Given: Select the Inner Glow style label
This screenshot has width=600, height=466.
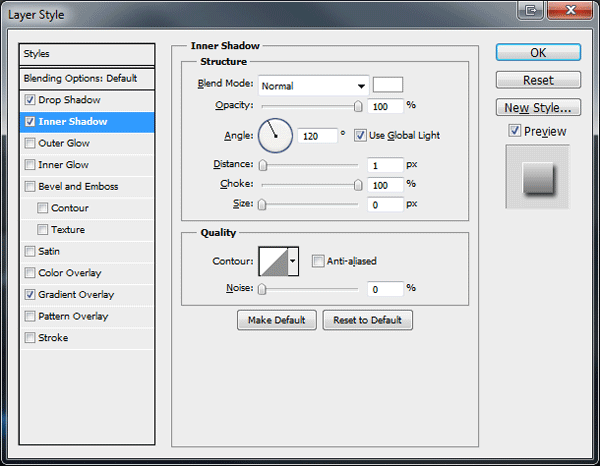Looking at the screenshot, I should (x=64, y=165).
